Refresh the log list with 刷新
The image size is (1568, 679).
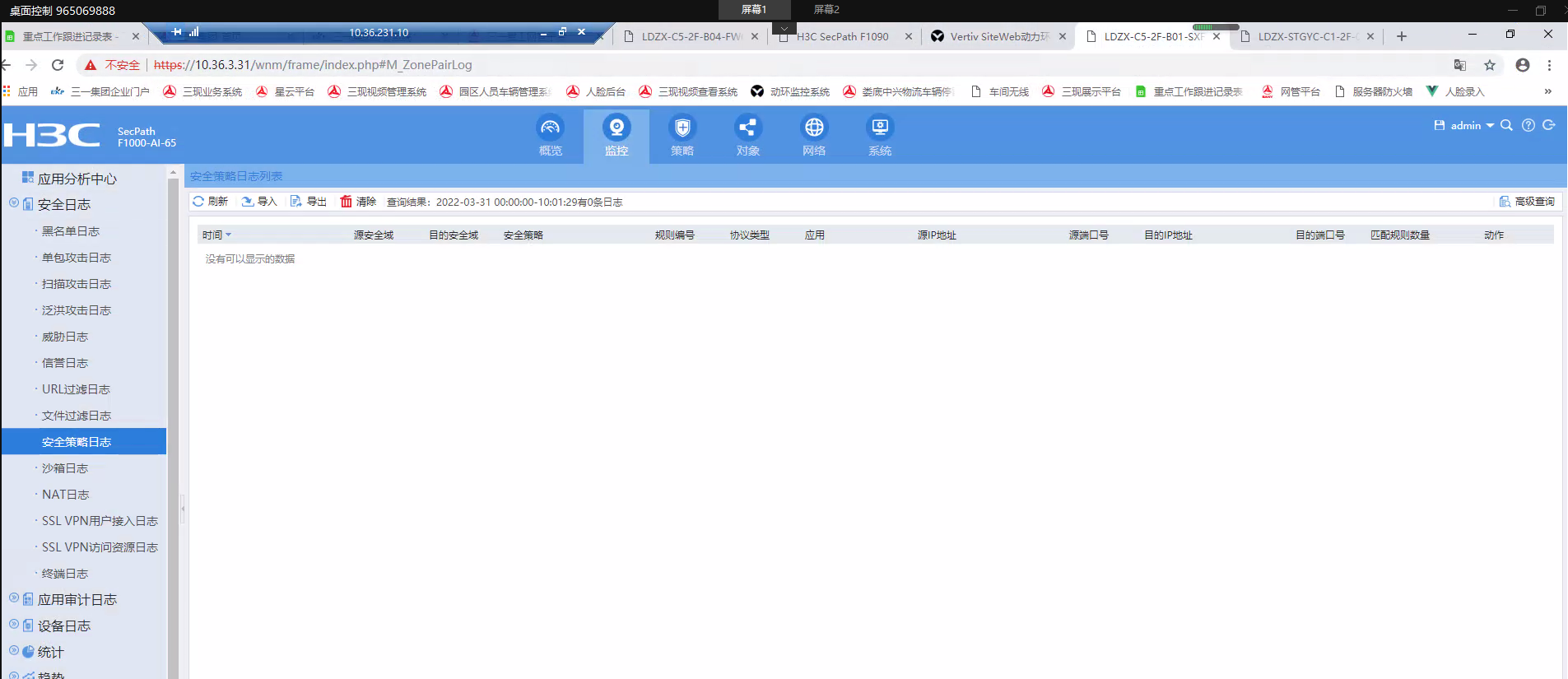coord(210,202)
